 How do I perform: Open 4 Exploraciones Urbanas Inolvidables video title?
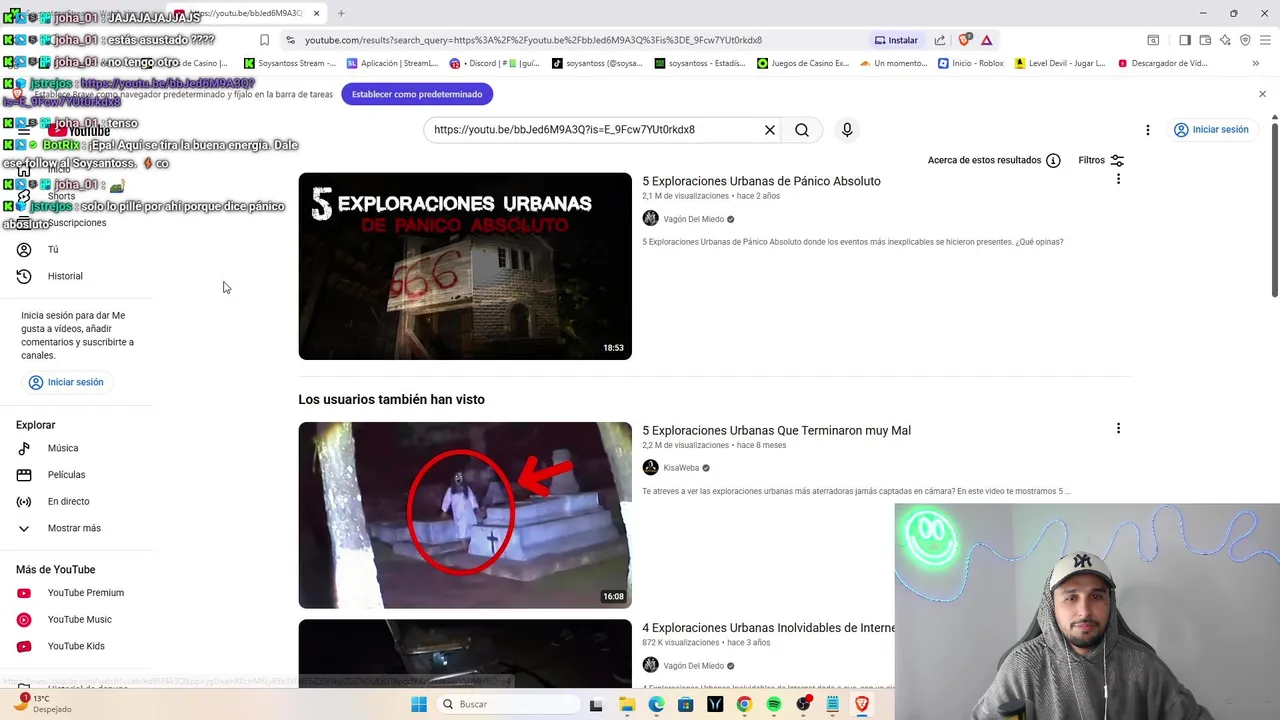coord(768,628)
